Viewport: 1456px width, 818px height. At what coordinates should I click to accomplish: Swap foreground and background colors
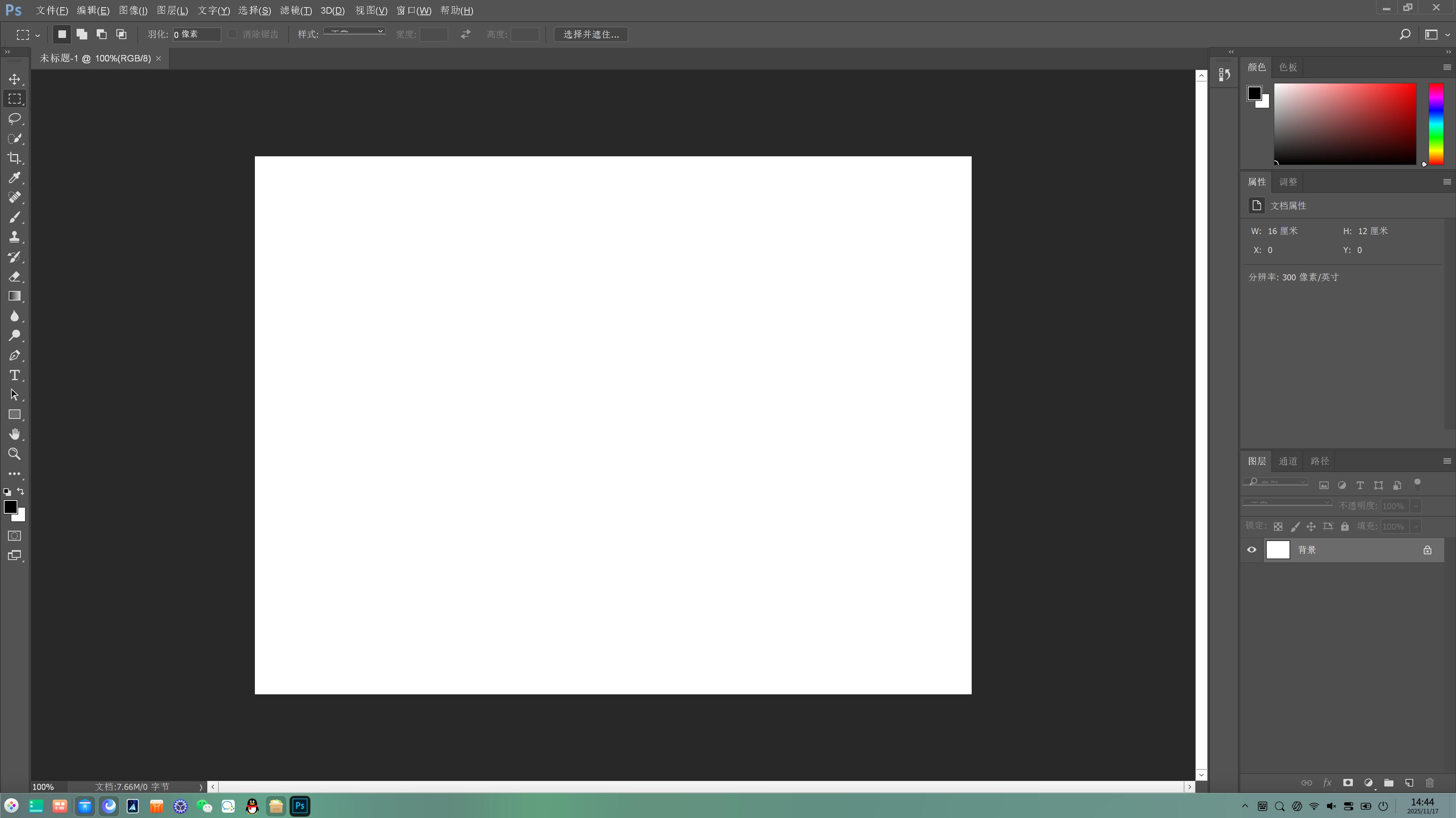coord(21,491)
